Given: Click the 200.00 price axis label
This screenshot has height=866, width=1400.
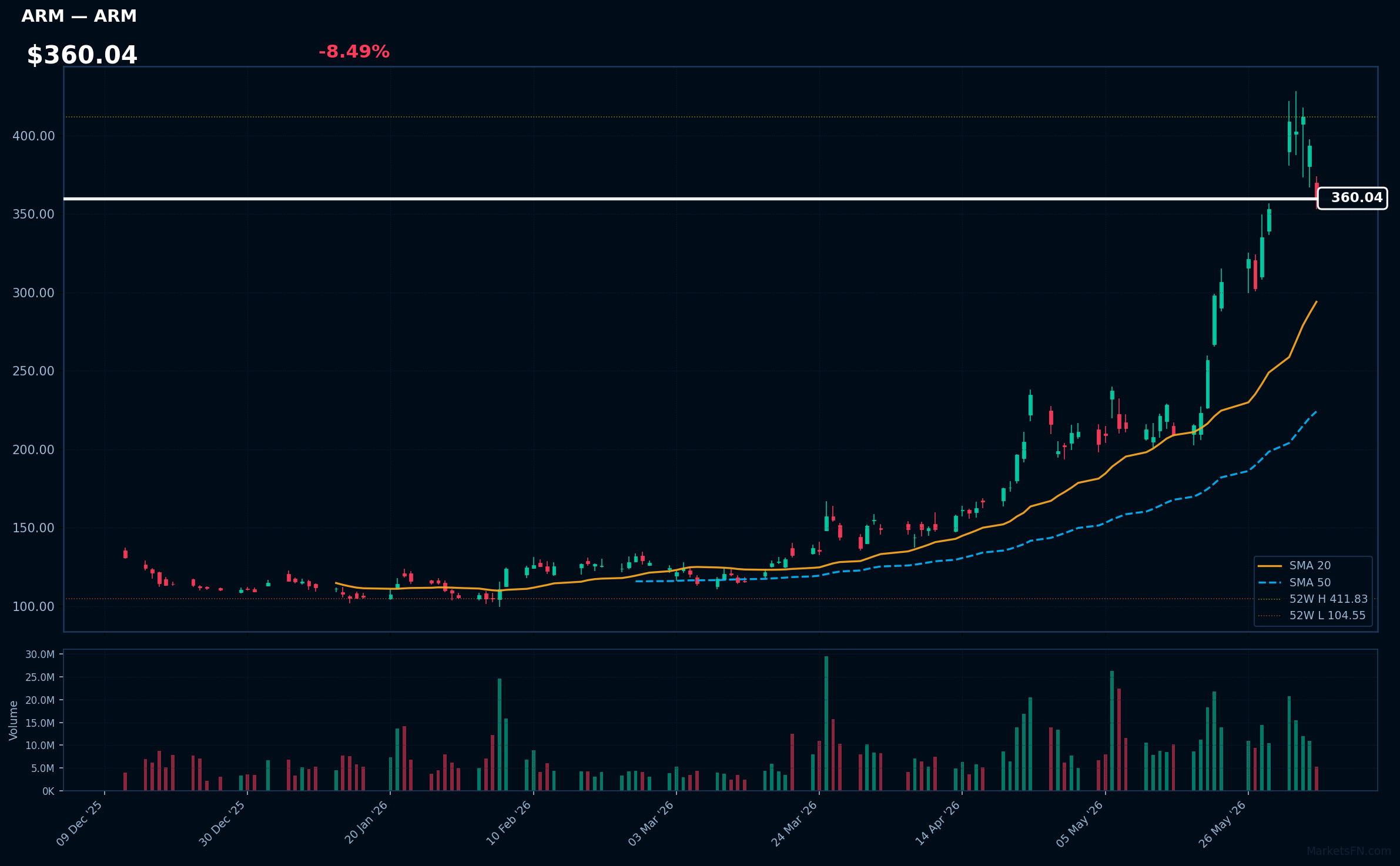Looking at the screenshot, I should [x=34, y=450].
